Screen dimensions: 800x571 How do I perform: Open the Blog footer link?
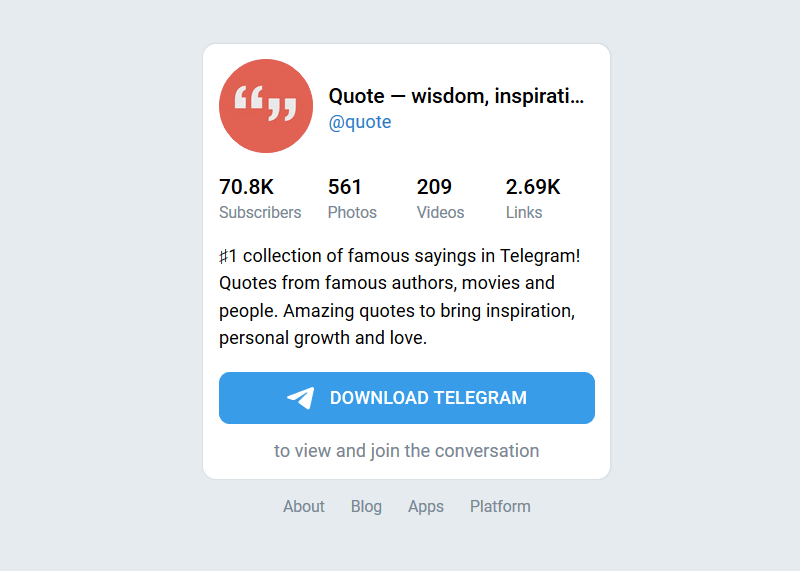(366, 506)
